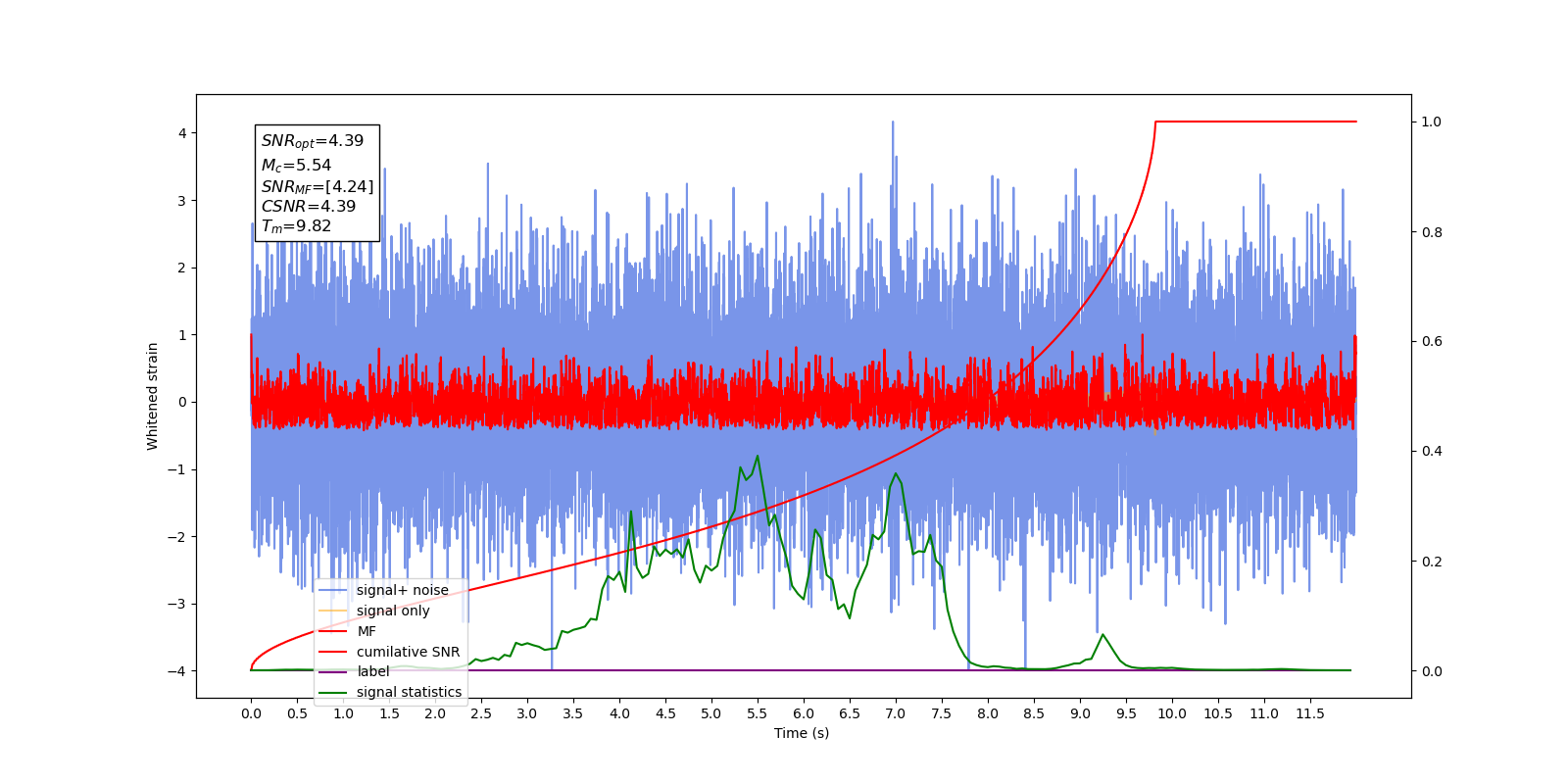Image resolution: width=1568 pixels, height=784 pixels.
Task: Click the orange line sample beside "signal only"
Action: click(x=333, y=611)
